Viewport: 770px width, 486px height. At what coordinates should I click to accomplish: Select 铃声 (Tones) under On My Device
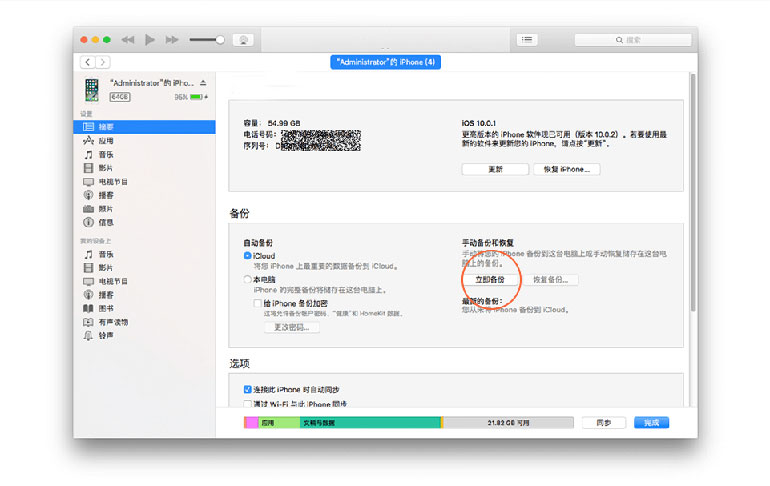click(89, 336)
